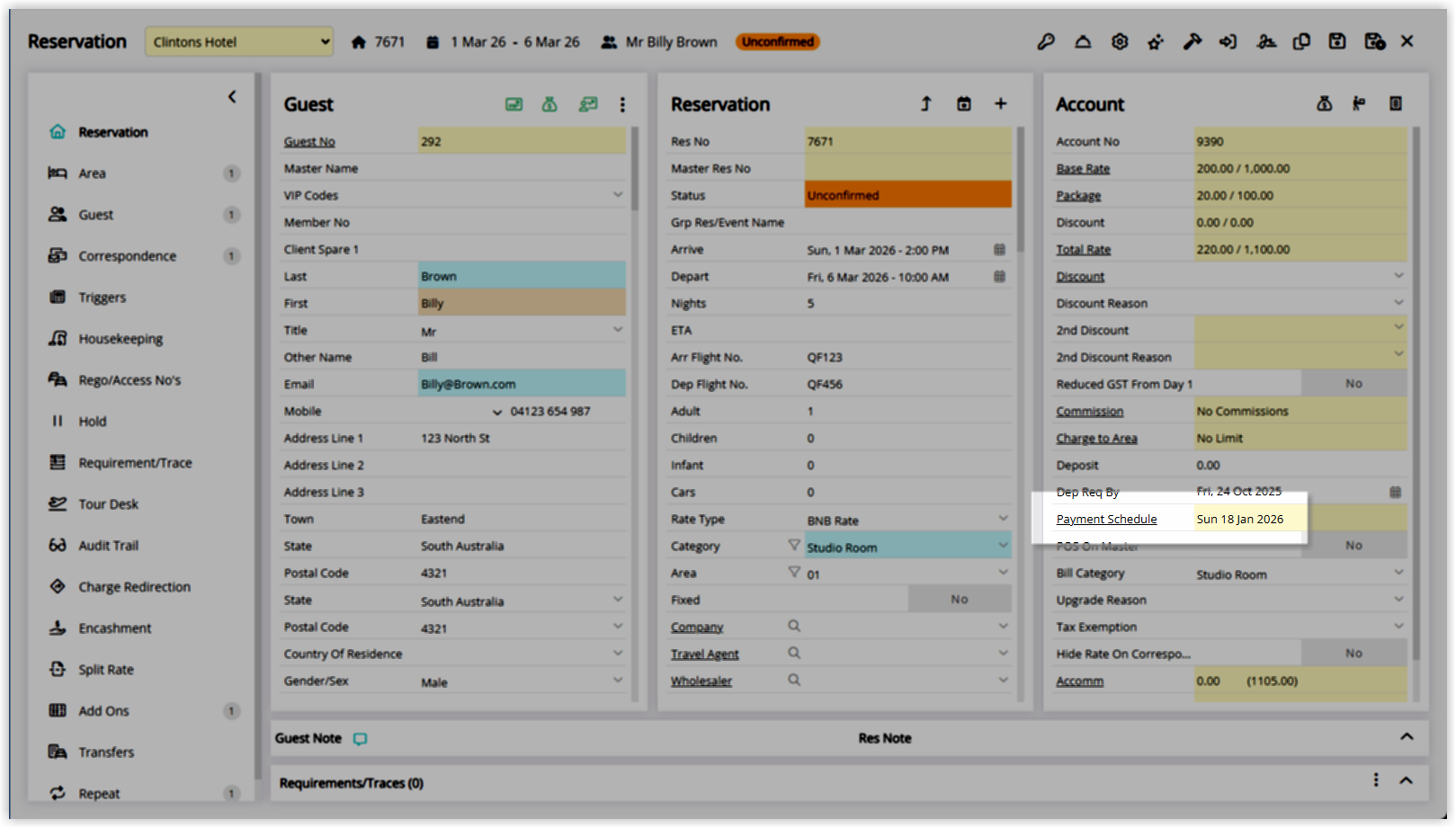Click the up arrow icon in Reservation panel
This screenshot has width=1456, height=828.
[926, 104]
